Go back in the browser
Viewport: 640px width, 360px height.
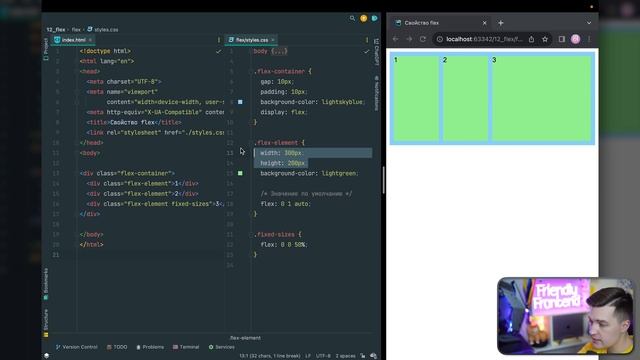(395, 39)
